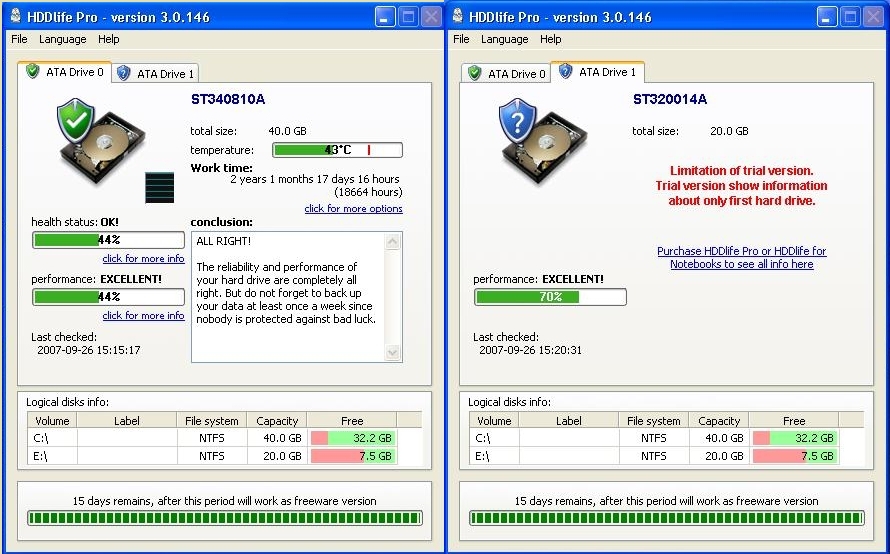Screen dimensions: 890x554
Task: Click 7.5 GB free bar in right window
Action: point(794,456)
